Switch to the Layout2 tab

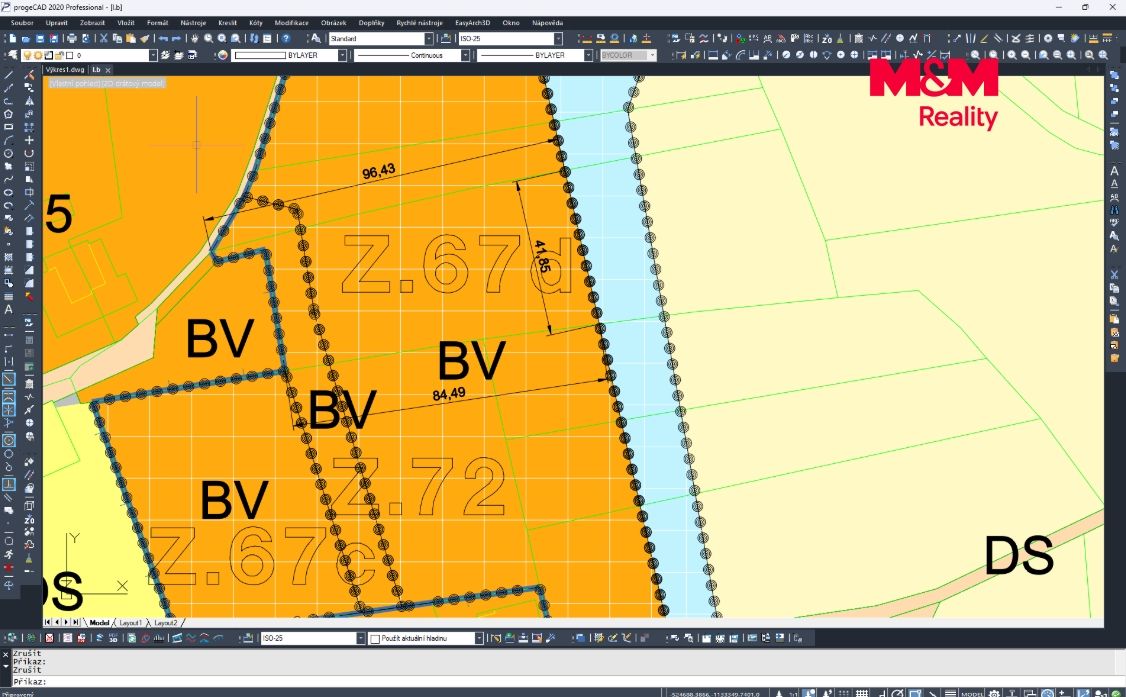[165, 623]
